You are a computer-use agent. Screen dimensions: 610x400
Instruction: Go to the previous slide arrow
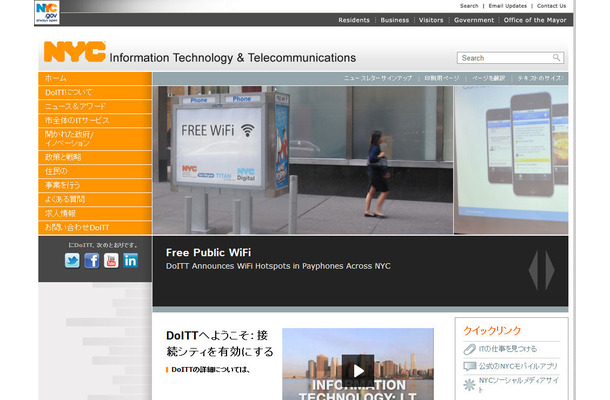click(534, 270)
